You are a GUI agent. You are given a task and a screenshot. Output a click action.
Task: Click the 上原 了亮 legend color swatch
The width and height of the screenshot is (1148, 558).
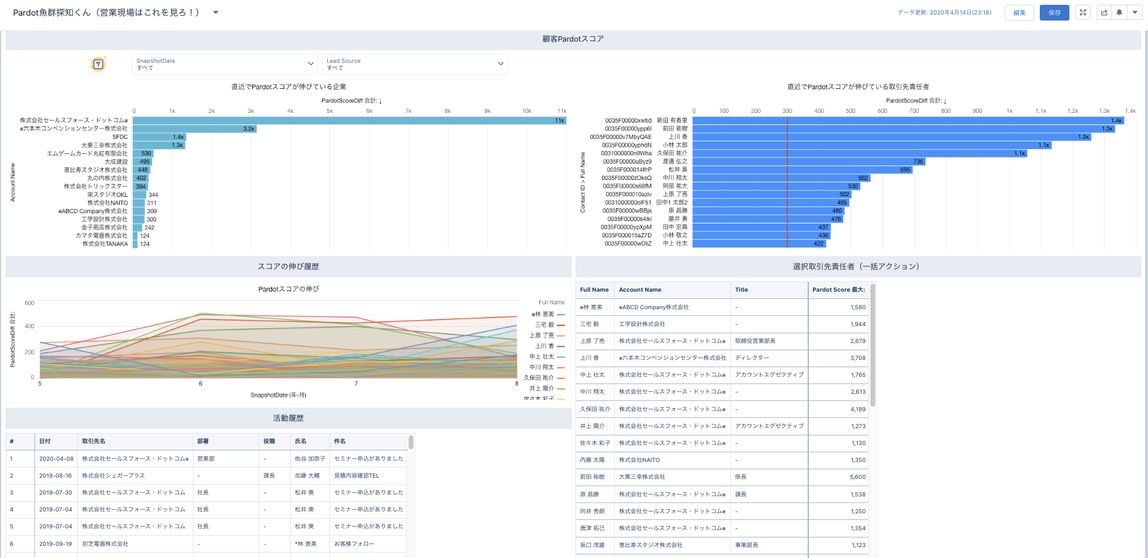point(561,335)
